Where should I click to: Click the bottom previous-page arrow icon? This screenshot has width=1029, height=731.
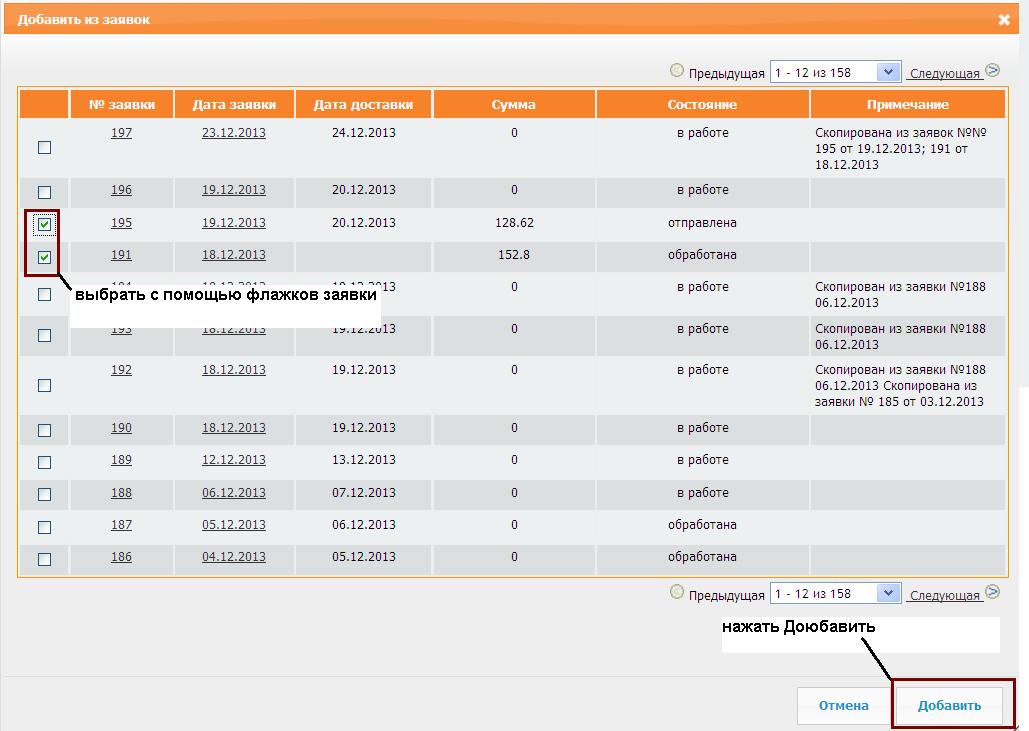tap(677, 592)
